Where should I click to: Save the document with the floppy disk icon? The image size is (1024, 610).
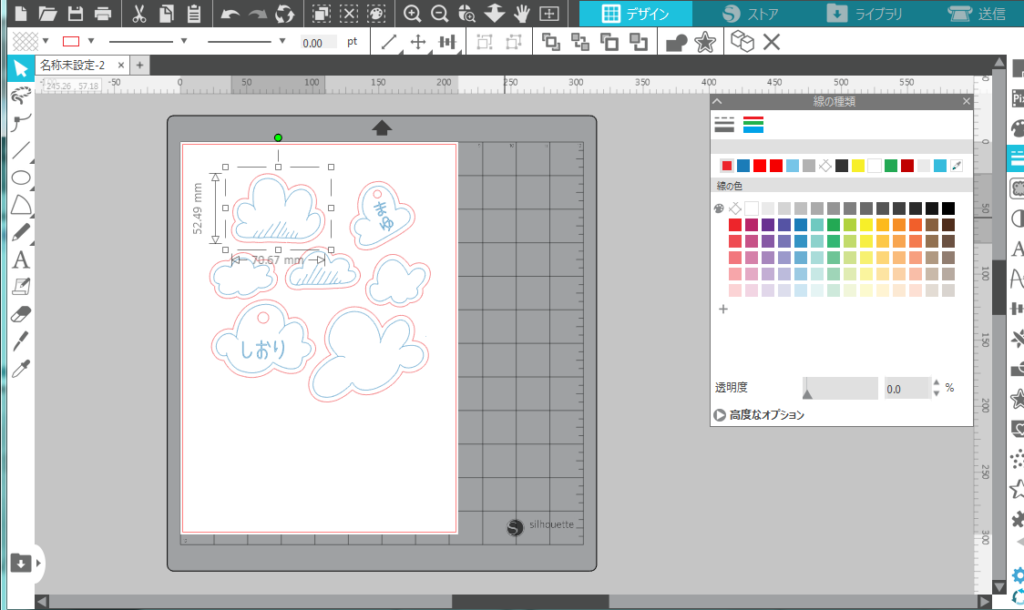click(x=75, y=13)
